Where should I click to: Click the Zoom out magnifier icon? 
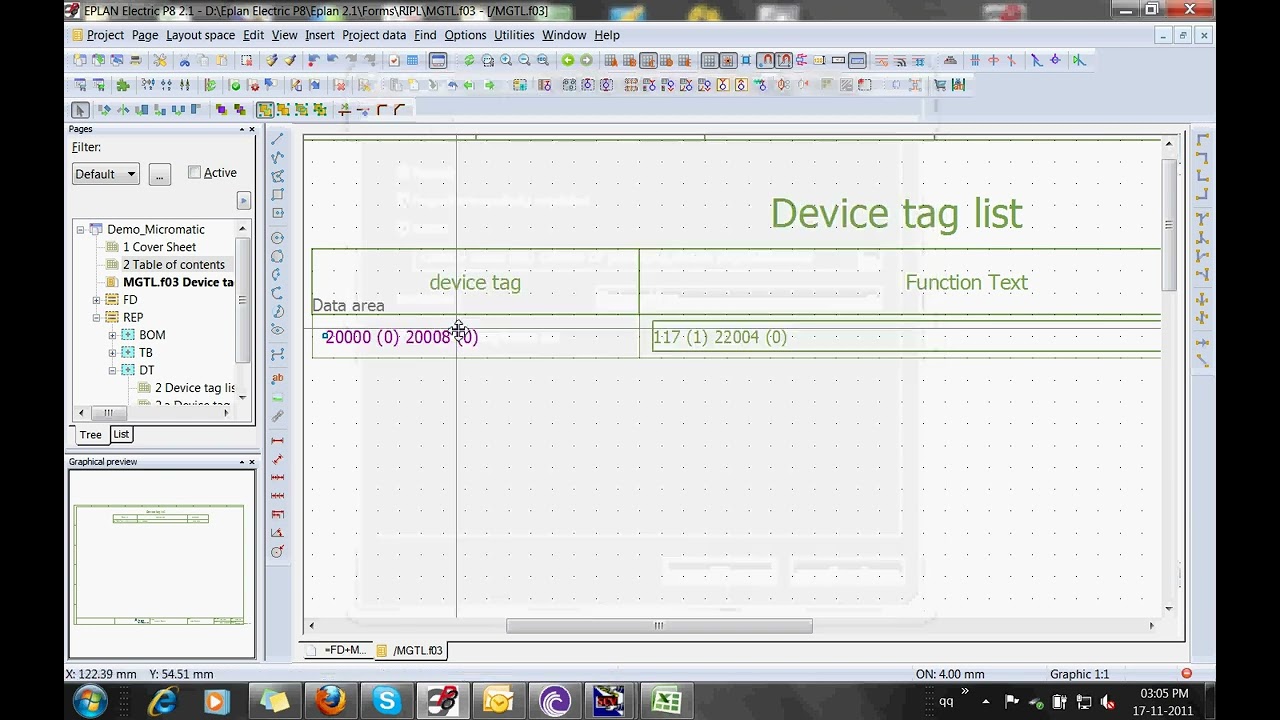[524, 60]
